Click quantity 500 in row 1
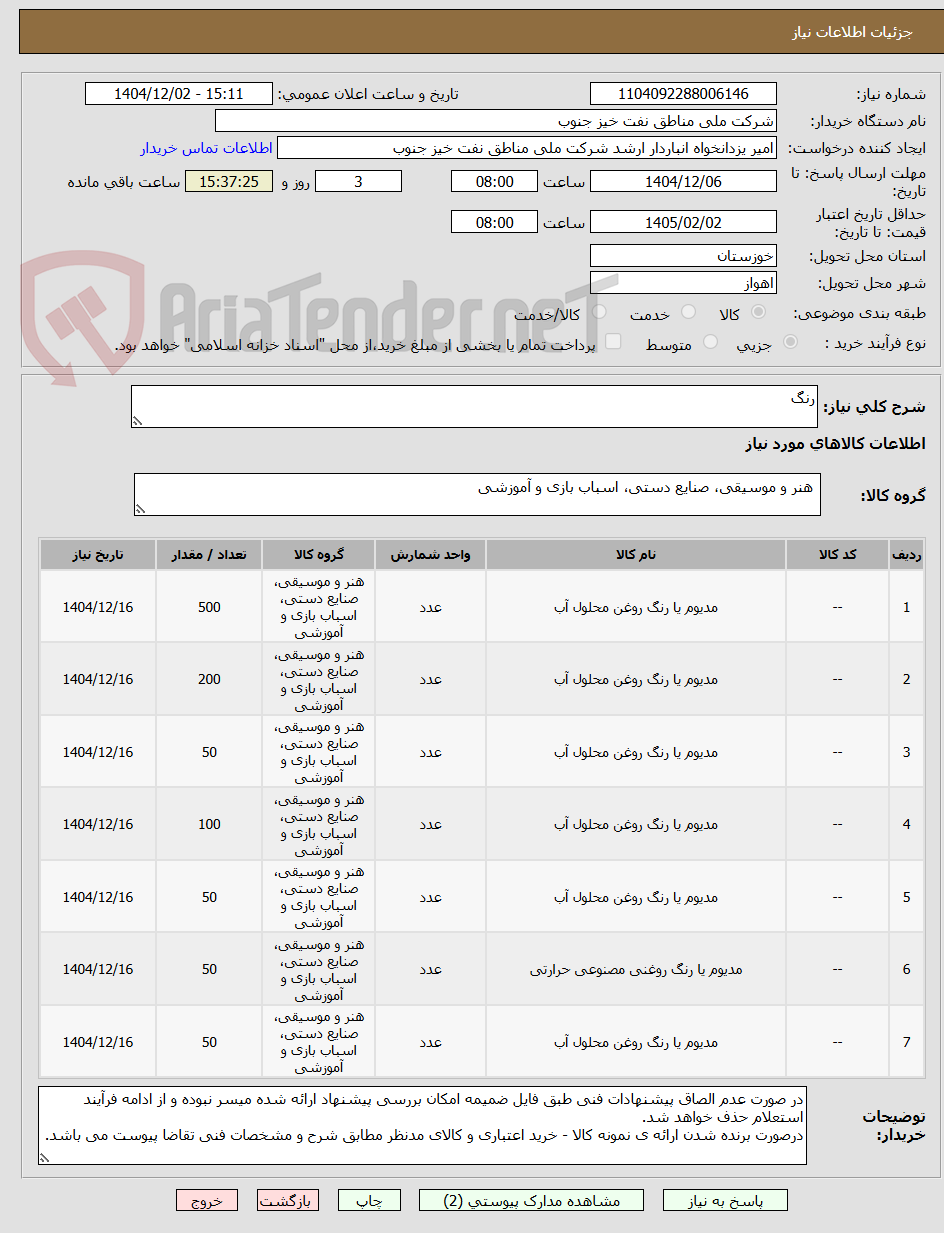The height and width of the screenshot is (1233, 944). tap(209, 607)
